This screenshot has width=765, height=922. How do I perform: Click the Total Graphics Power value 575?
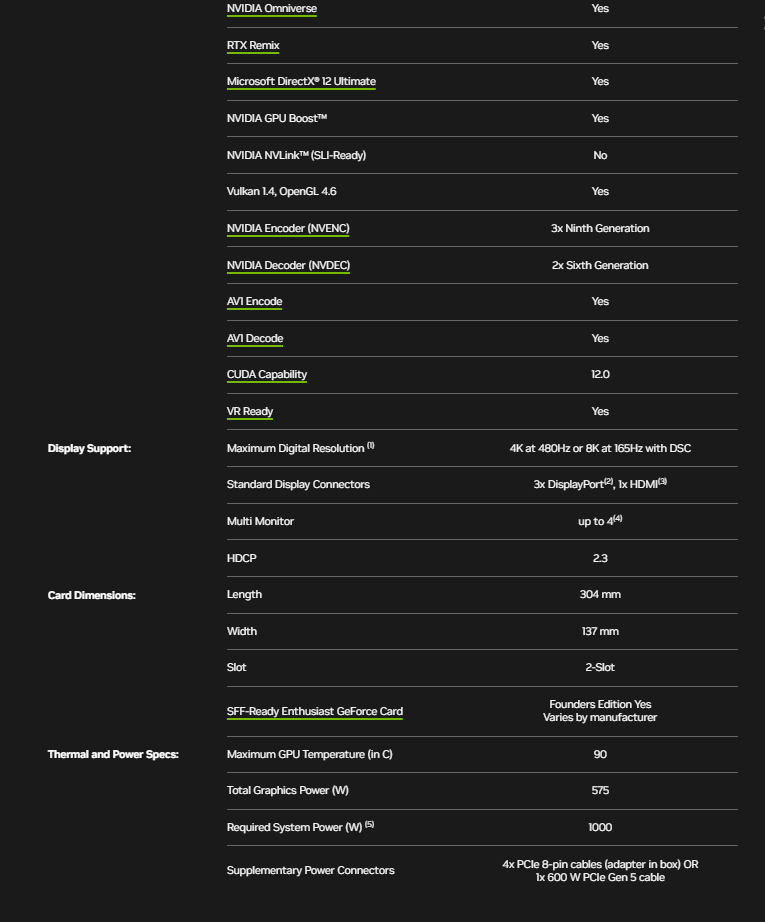click(x=600, y=791)
